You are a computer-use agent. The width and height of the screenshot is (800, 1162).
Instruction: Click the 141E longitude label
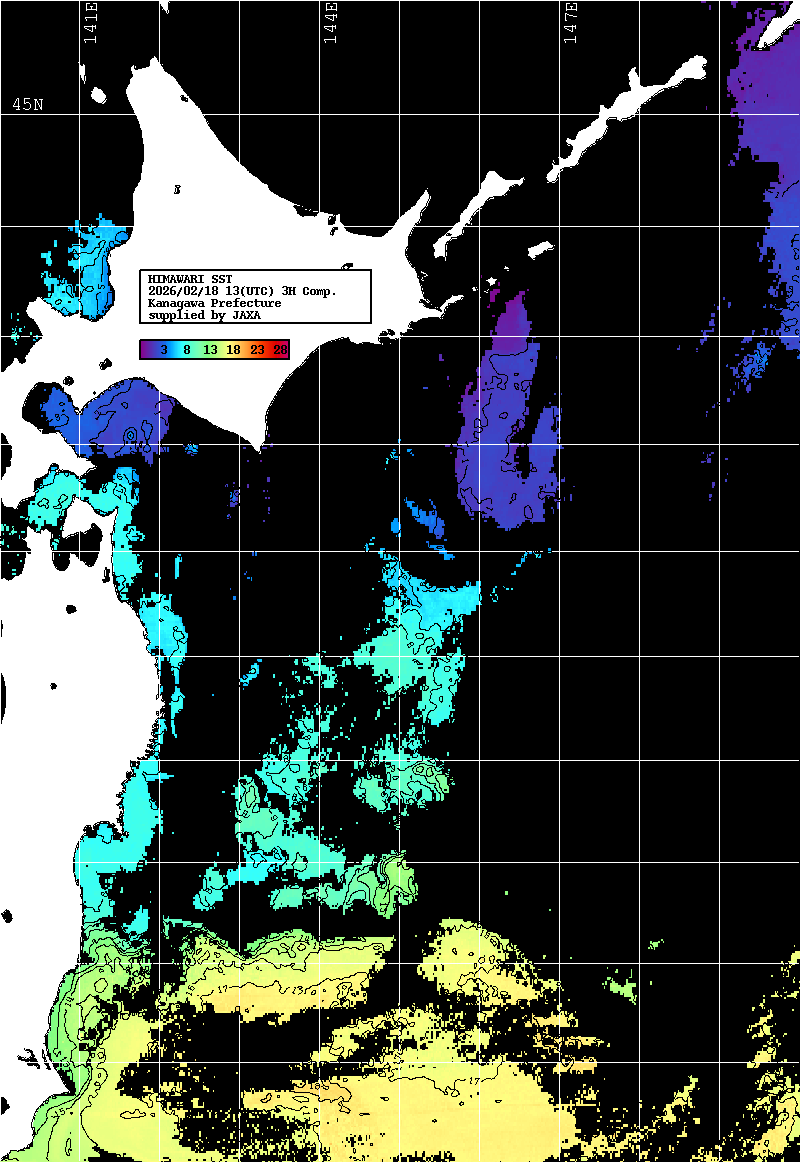90,23
